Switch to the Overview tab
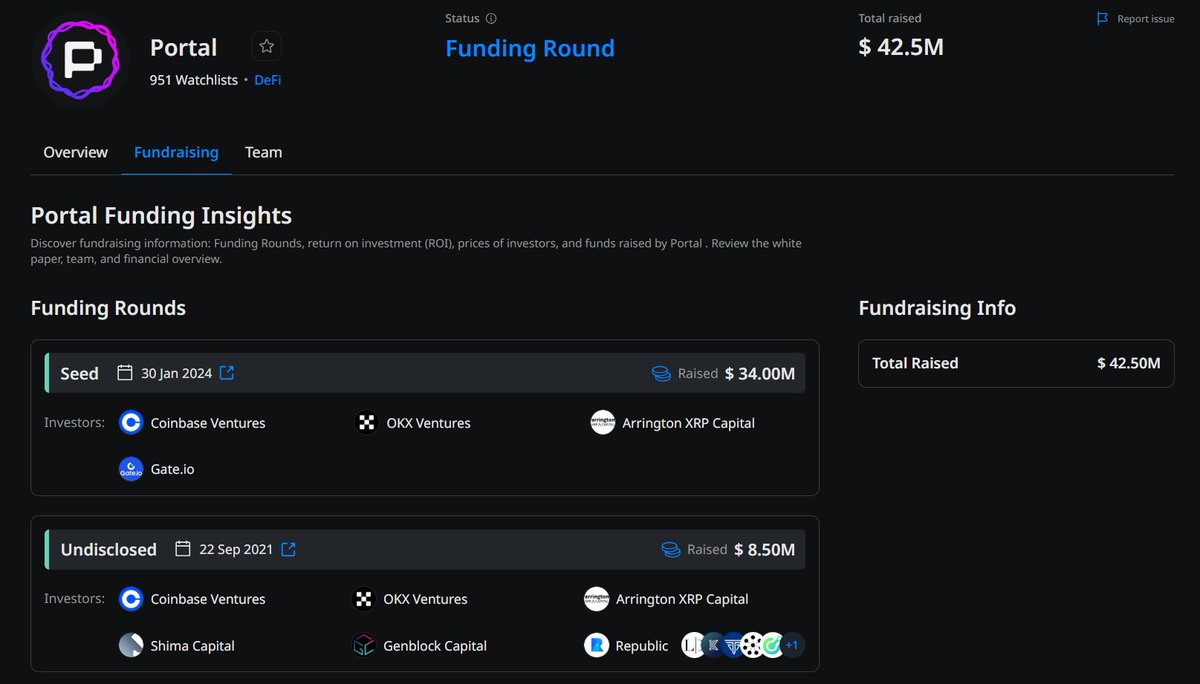 tap(75, 152)
